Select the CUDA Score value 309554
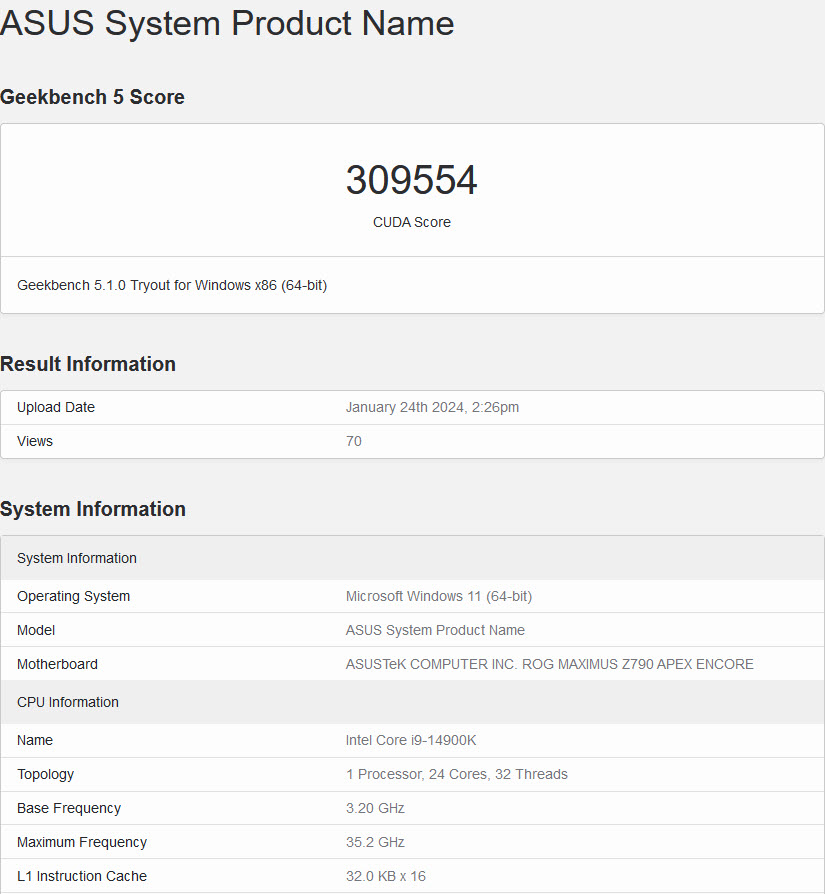Viewport: 825px width, 894px height. click(x=411, y=181)
